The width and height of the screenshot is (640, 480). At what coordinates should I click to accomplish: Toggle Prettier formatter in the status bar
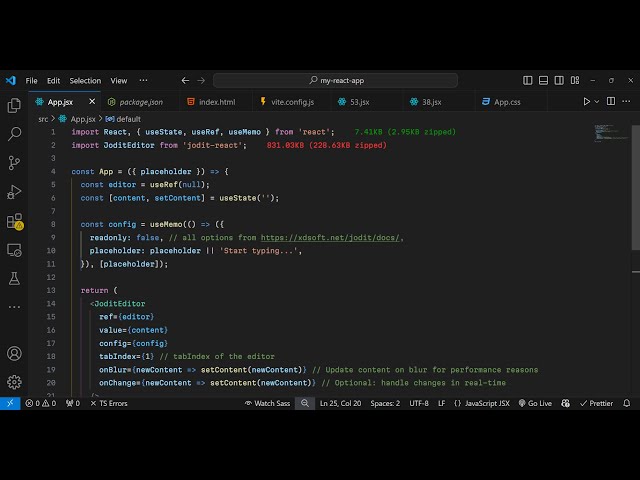click(x=596, y=403)
